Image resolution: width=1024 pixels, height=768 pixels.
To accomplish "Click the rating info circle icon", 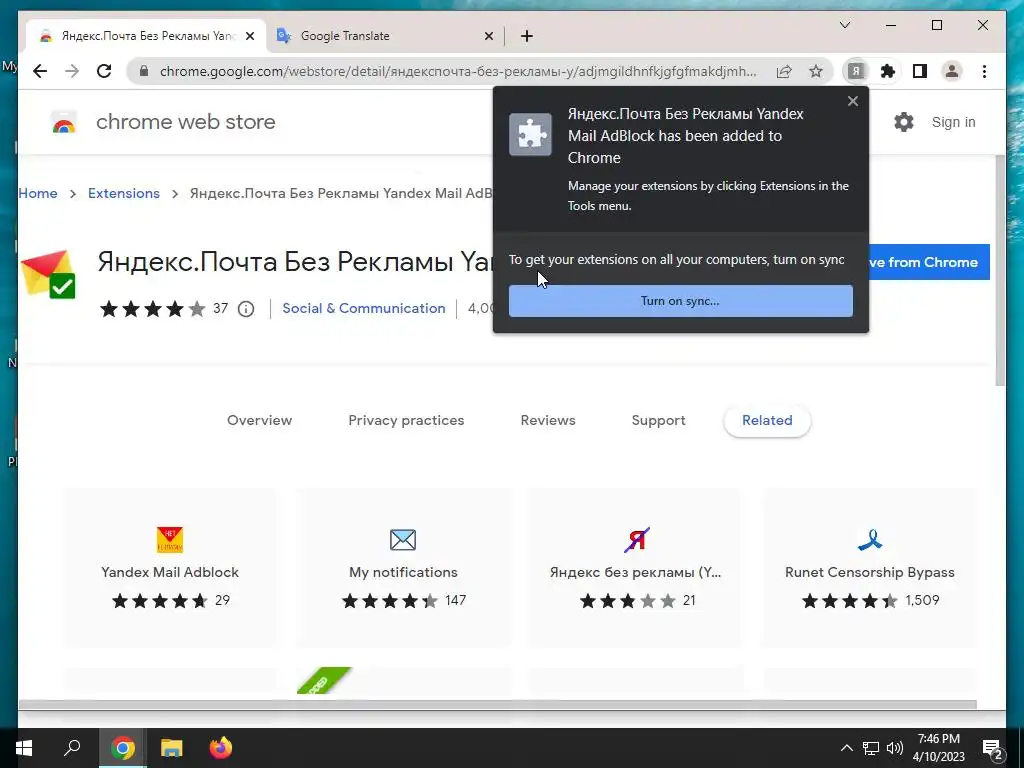I will tap(246, 309).
